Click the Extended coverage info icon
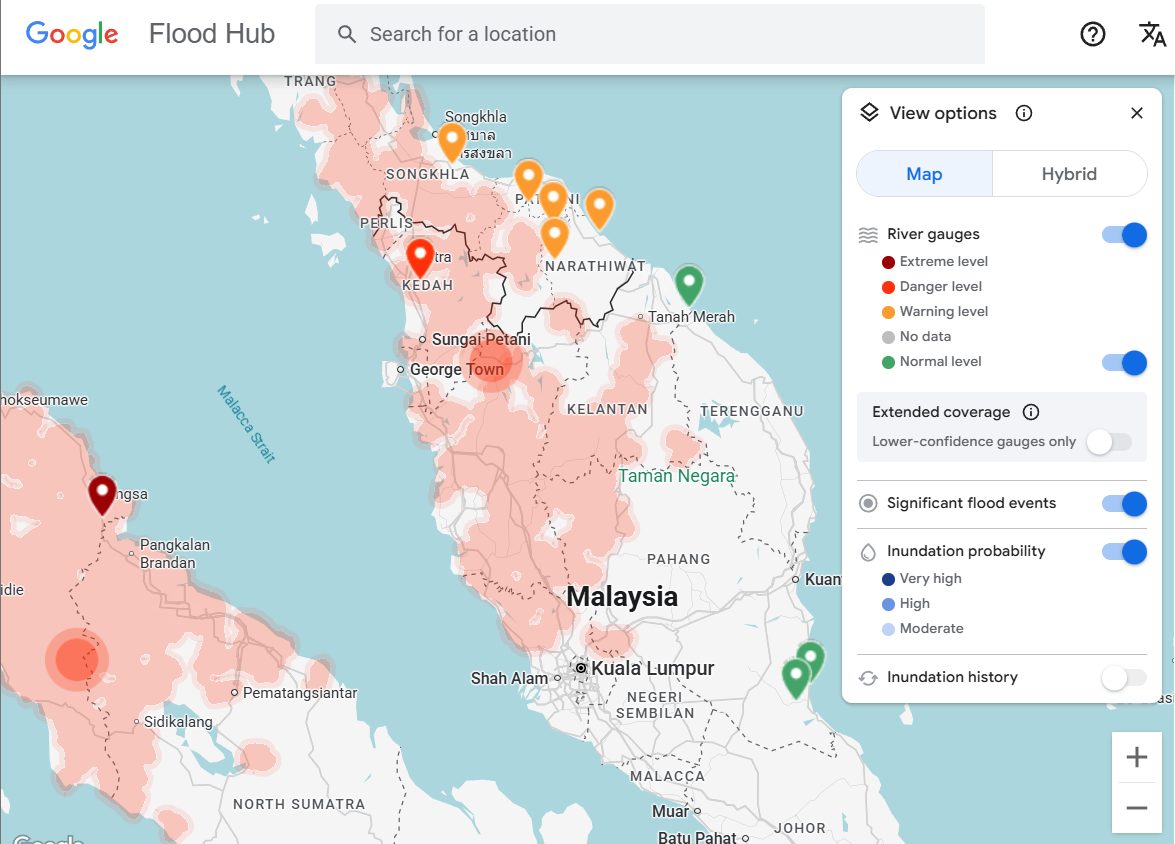 pyautogui.click(x=1031, y=412)
